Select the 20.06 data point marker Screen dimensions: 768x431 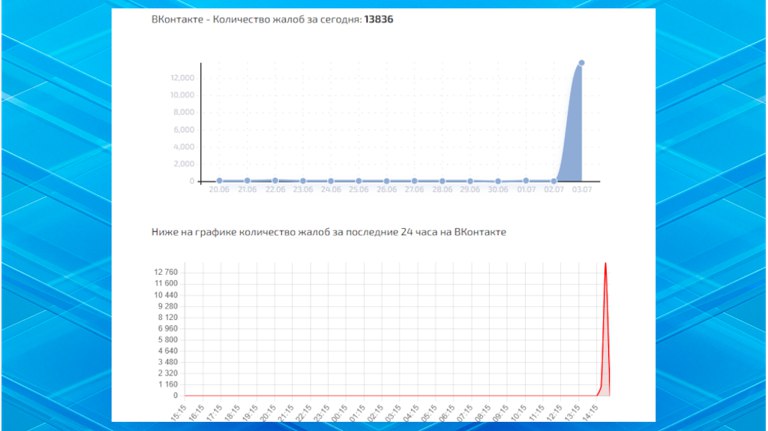(x=219, y=181)
